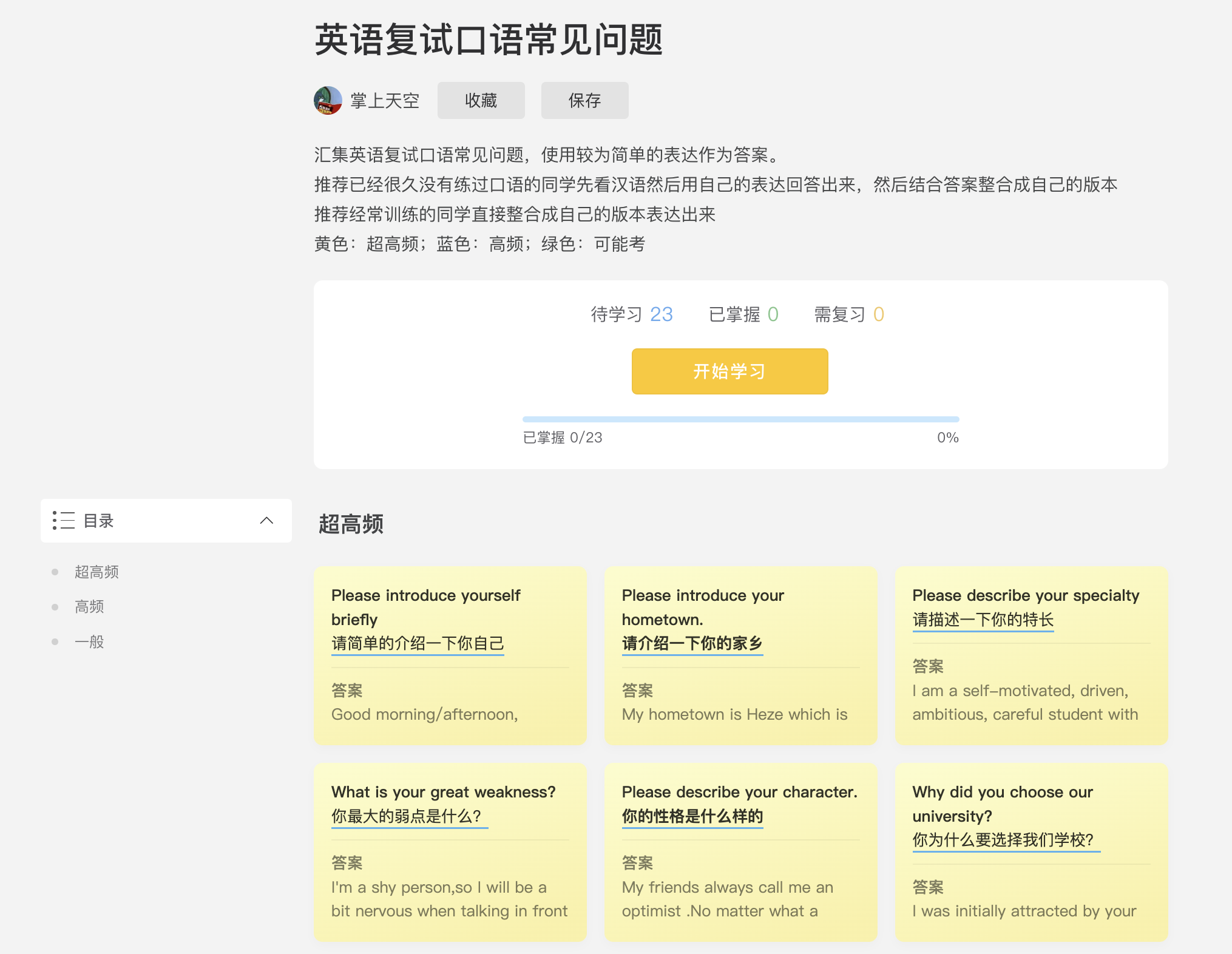The width and height of the screenshot is (1232, 954).
Task: Jump to 一般 in the table of contents
Action: pyautogui.click(x=89, y=641)
